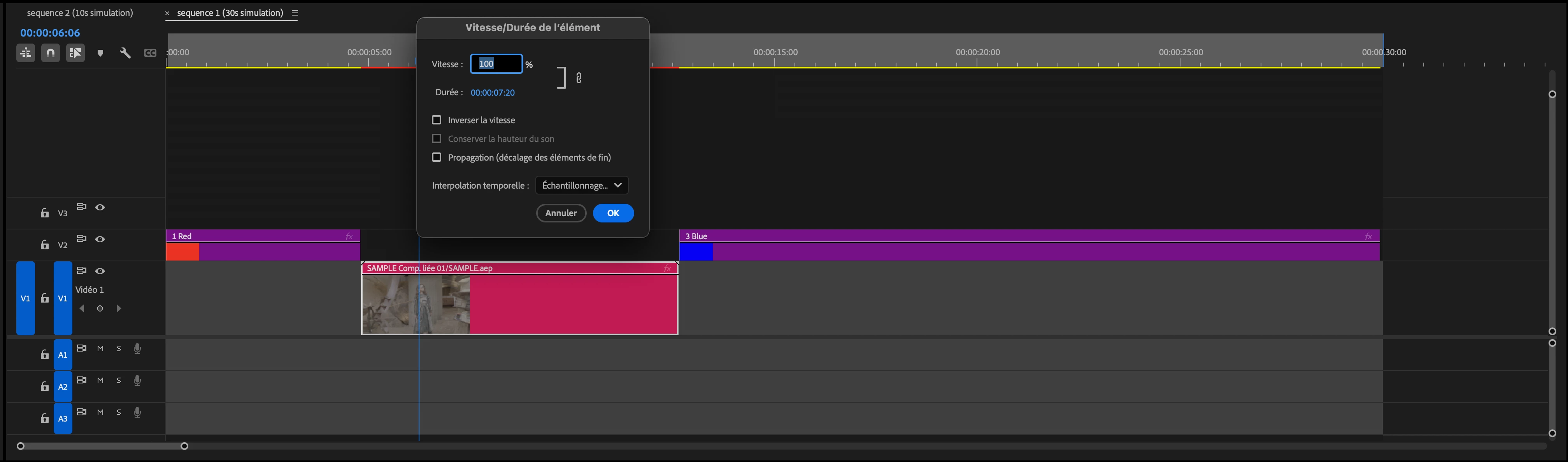The width and height of the screenshot is (1568, 462).
Task: Lock the V2 video track
Action: point(44,245)
